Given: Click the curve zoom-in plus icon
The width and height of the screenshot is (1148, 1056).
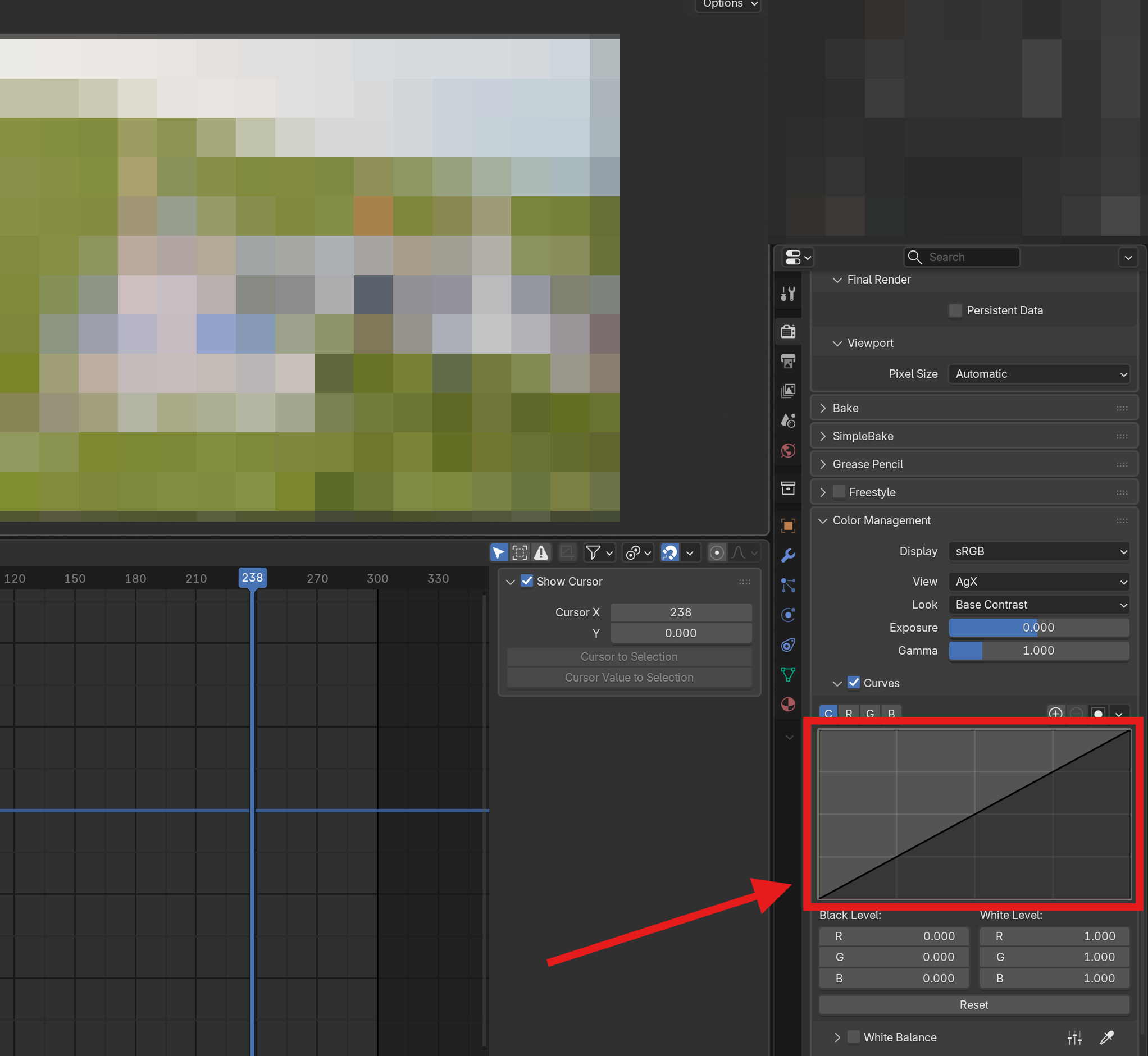Looking at the screenshot, I should [1055, 713].
